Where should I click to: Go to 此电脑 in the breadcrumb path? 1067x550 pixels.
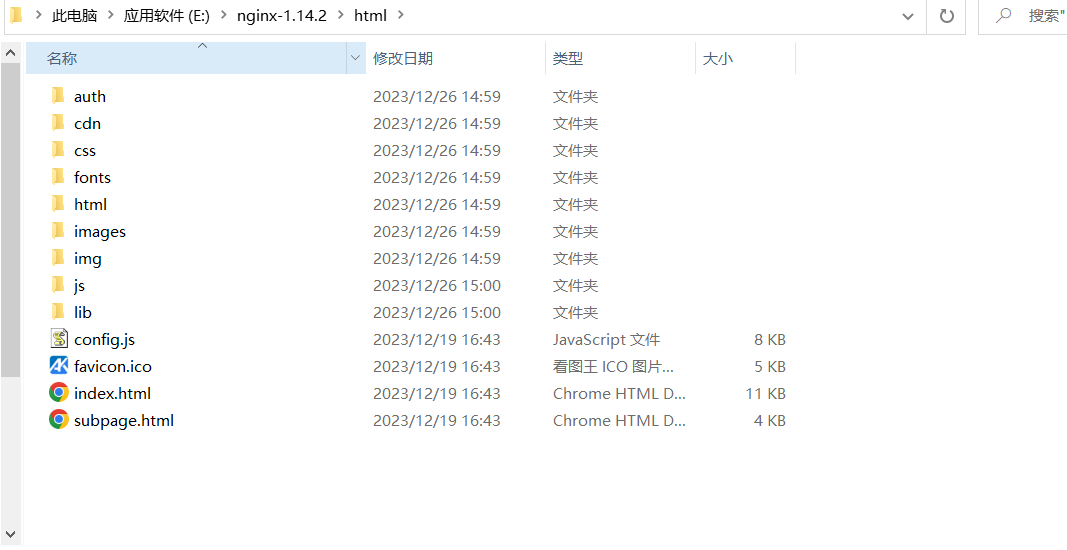click(x=75, y=16)
